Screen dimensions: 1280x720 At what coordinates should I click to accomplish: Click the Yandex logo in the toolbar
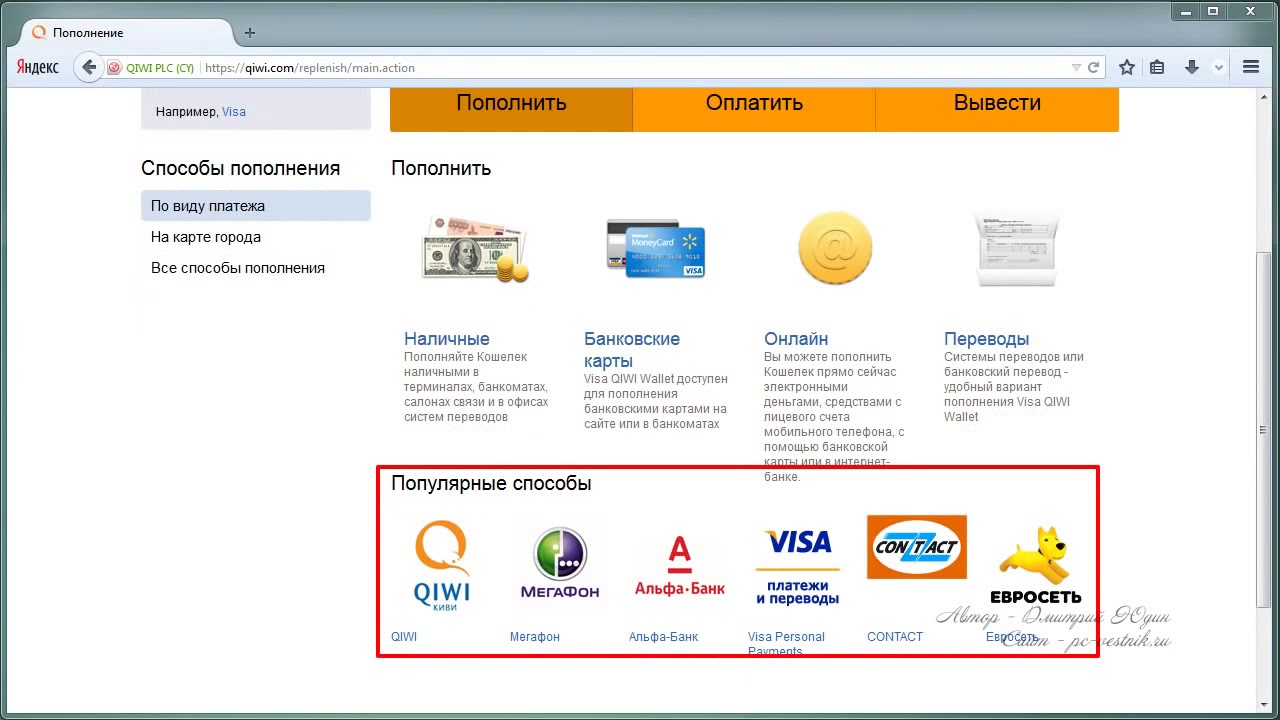pos(39,68)
